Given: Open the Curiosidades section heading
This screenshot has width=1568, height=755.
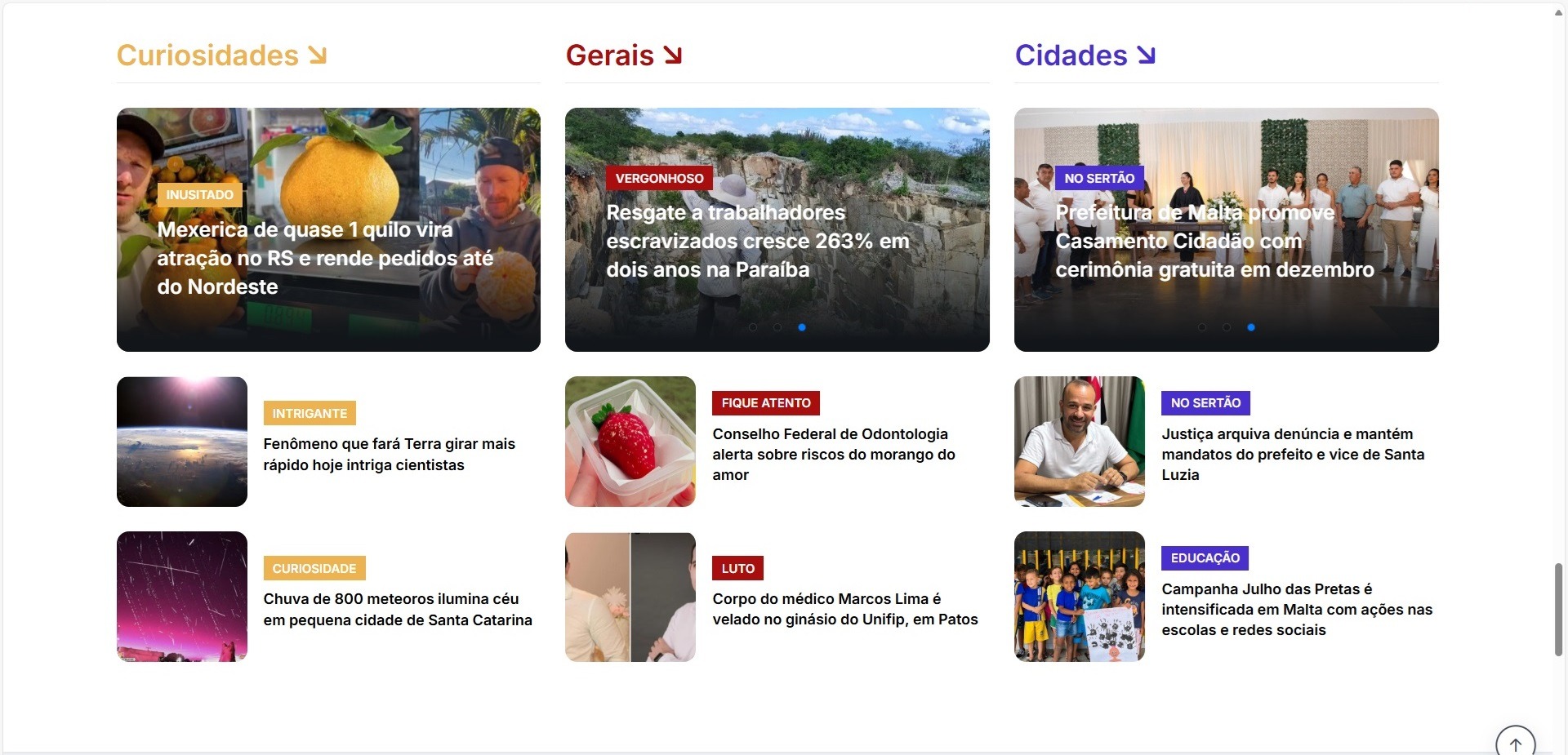Looking at the screenshot, I should pos(207,56).
